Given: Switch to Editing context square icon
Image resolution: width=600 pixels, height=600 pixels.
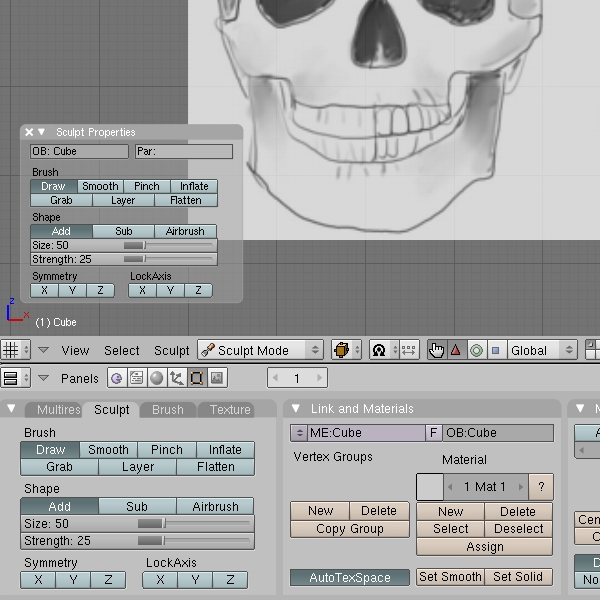Looking at the screenshot, I should point(196,378).
